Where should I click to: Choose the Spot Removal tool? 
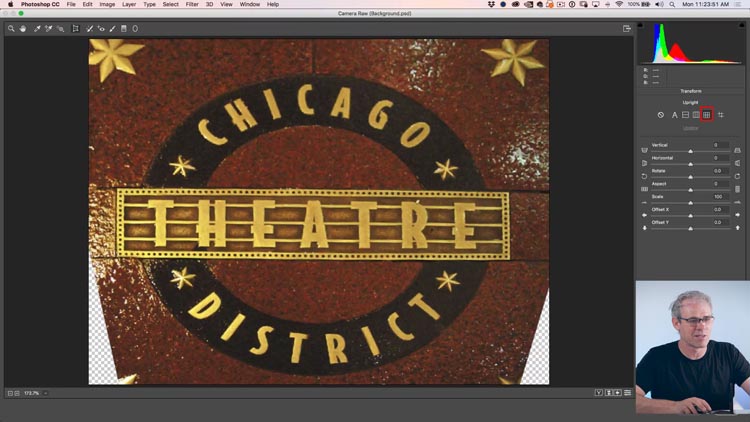click(89, 29)
